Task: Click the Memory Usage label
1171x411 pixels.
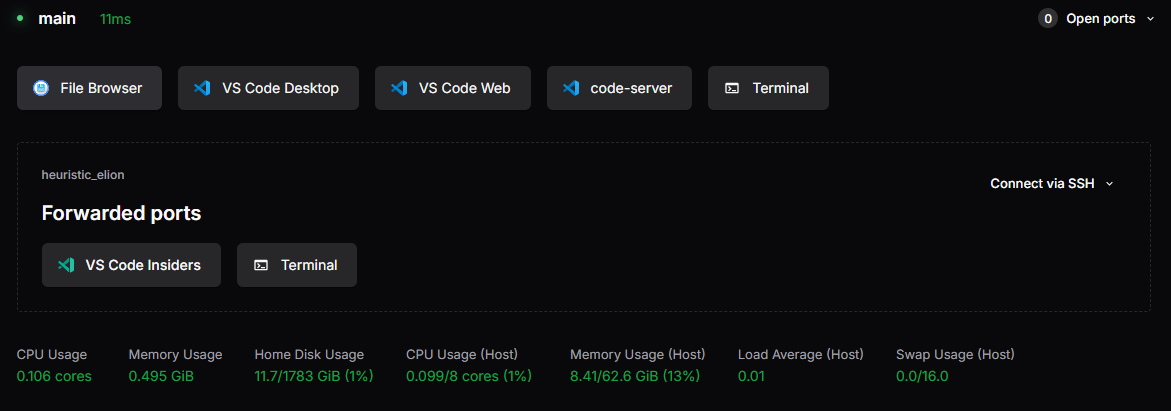Action: [175, 354]
